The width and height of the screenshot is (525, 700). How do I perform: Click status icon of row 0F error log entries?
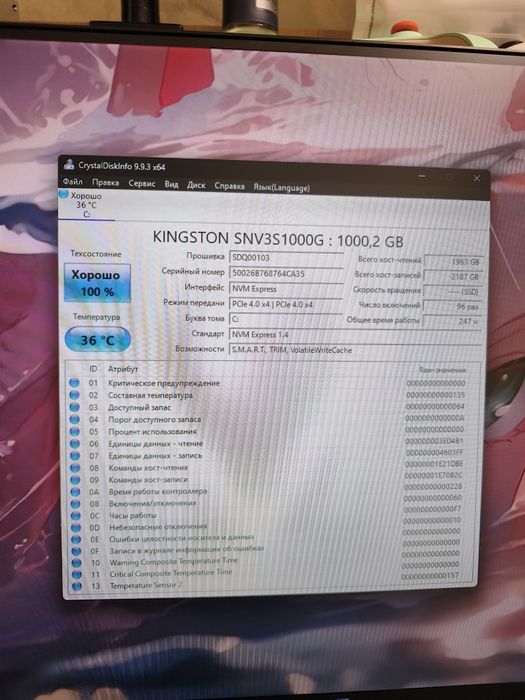pyautogui.click(x=76, y=551)
